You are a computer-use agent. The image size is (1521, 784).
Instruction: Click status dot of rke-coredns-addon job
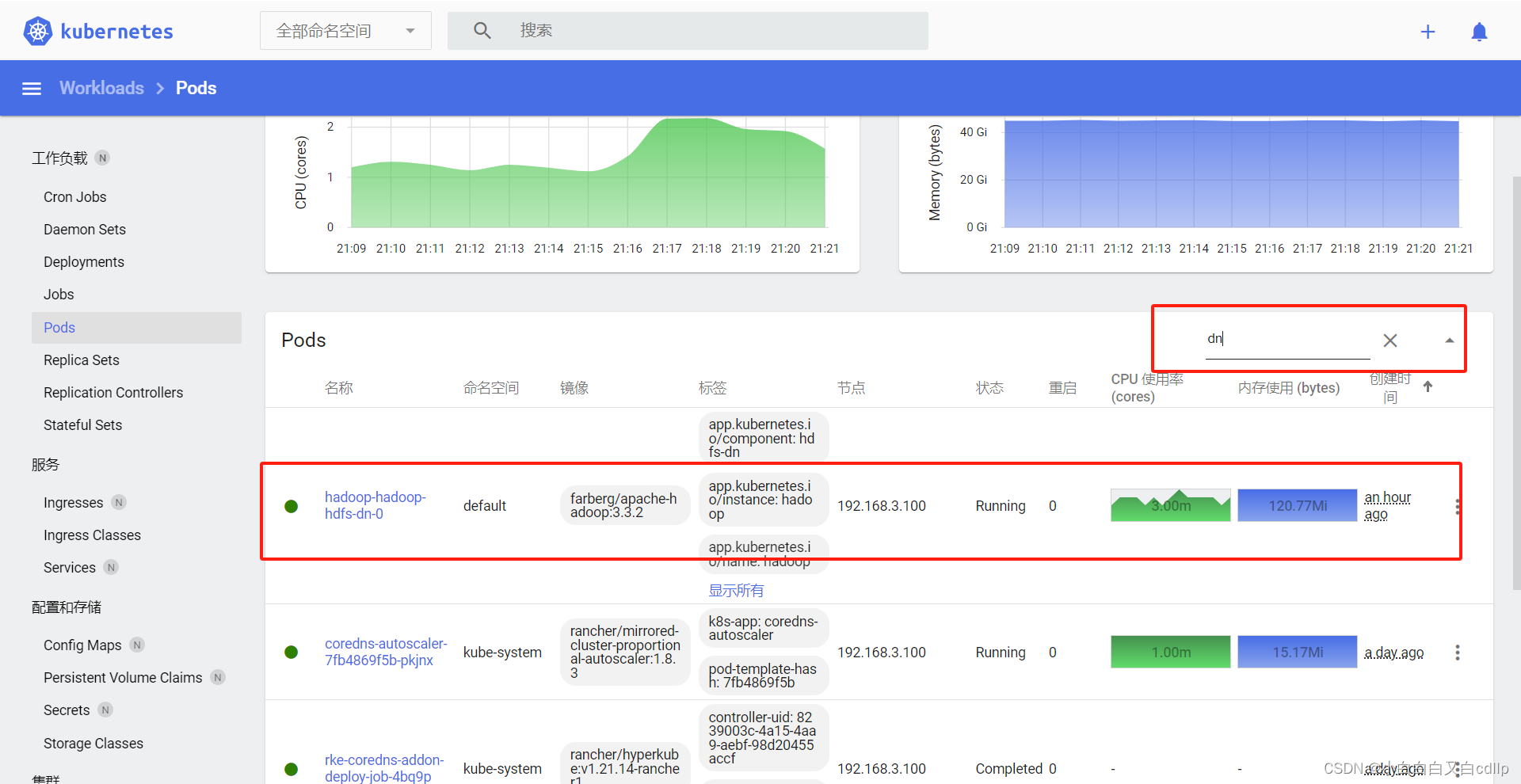coord(292,769)
